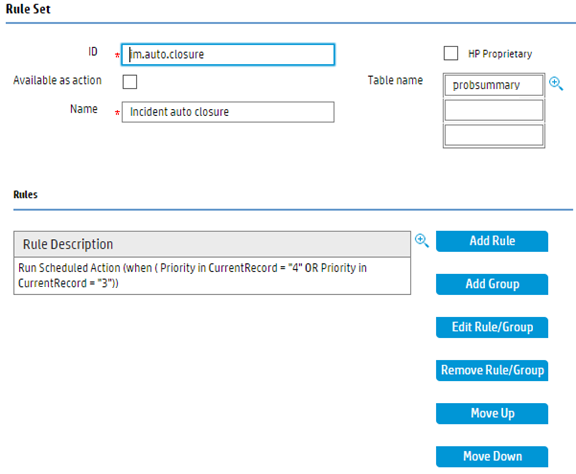
Task: Add a new rule with Add Rule
Action: 492,241
